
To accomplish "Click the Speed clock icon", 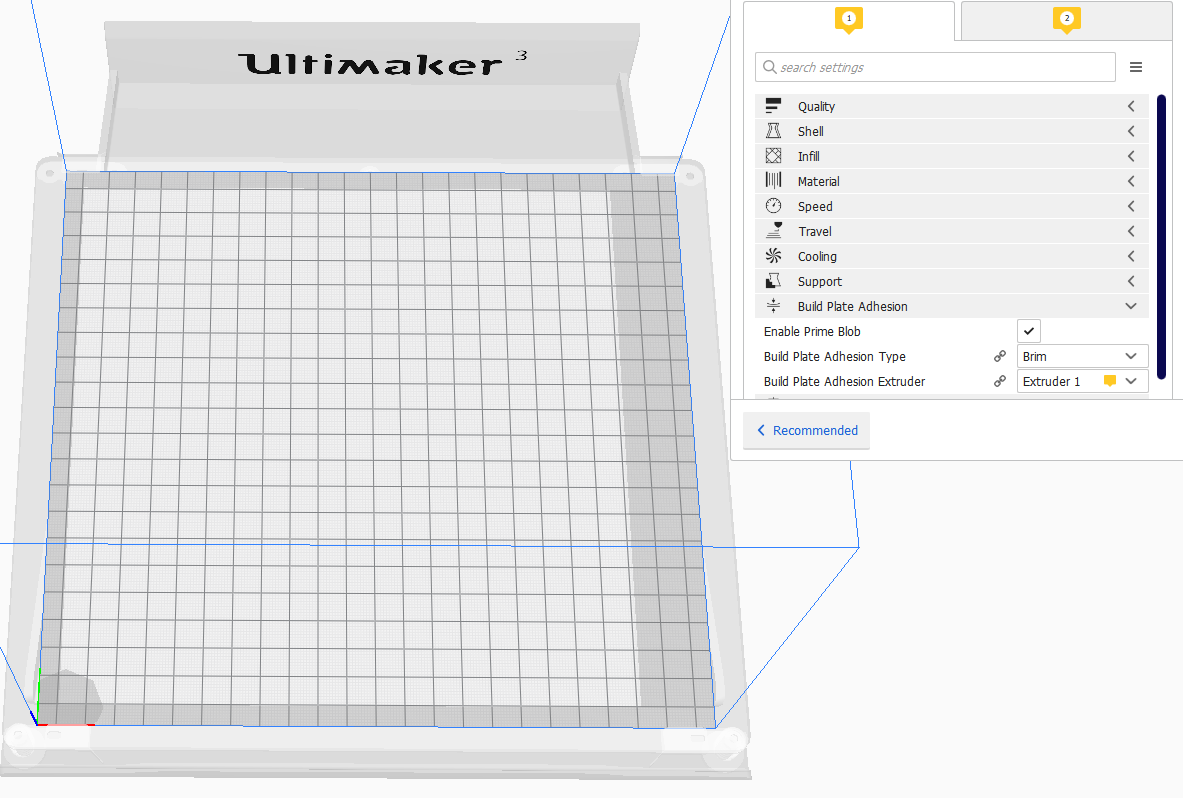I will pyautogui.click(x=773, y=205).
